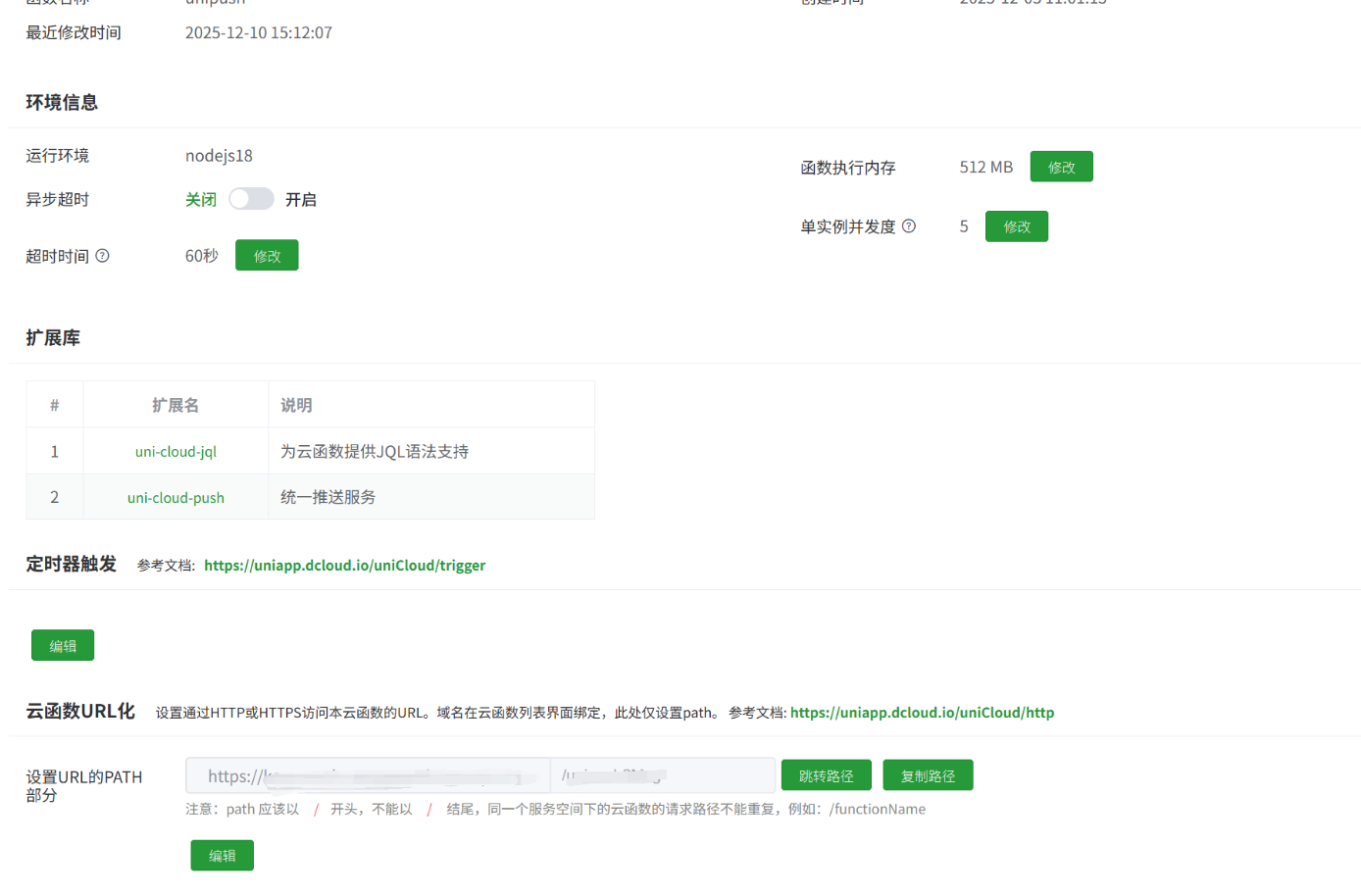
Task: Click the help icon beside 超时时间
Action: (x=103, y=256)
